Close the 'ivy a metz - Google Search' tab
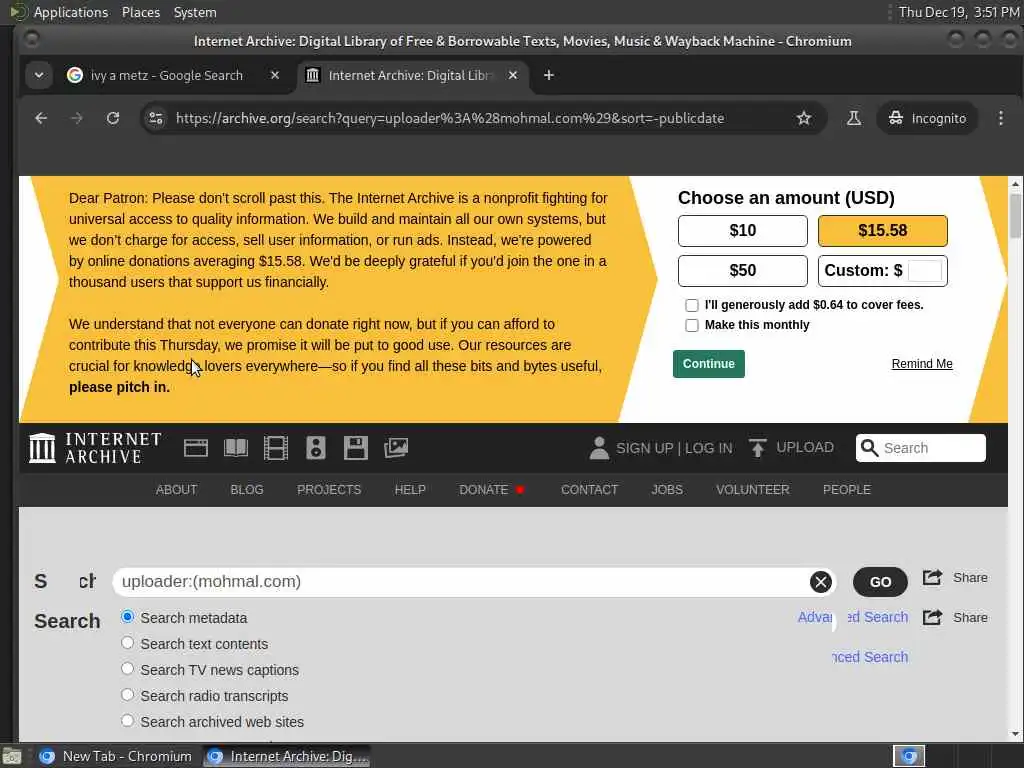 pos(275,75)
